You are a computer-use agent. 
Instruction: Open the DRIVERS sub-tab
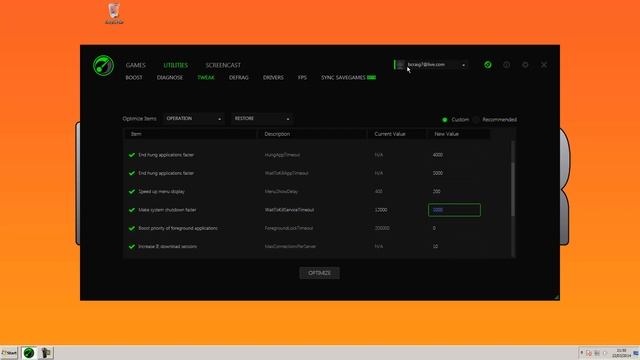273,78
